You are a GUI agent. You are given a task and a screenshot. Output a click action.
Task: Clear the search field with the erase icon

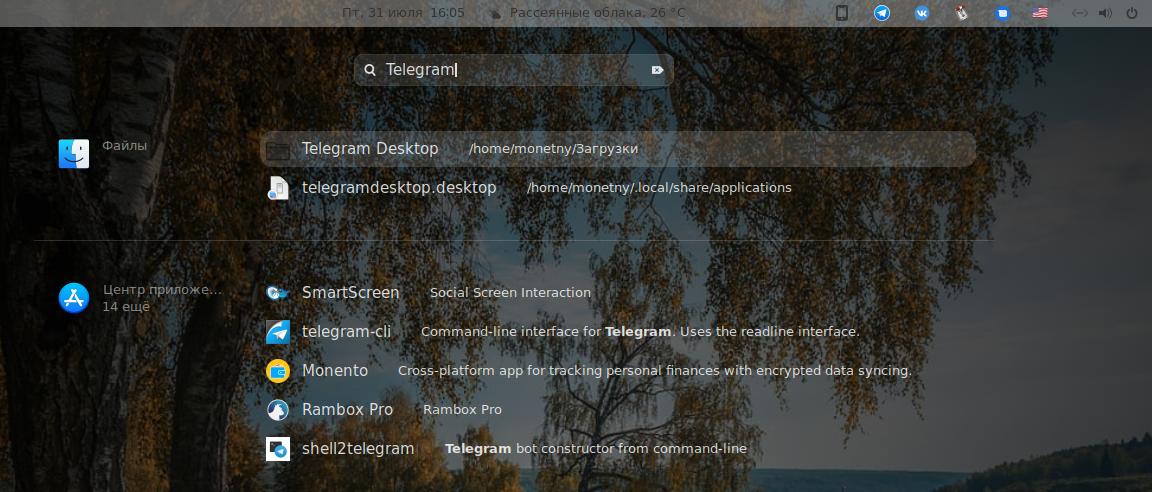[x=657, y=70]
